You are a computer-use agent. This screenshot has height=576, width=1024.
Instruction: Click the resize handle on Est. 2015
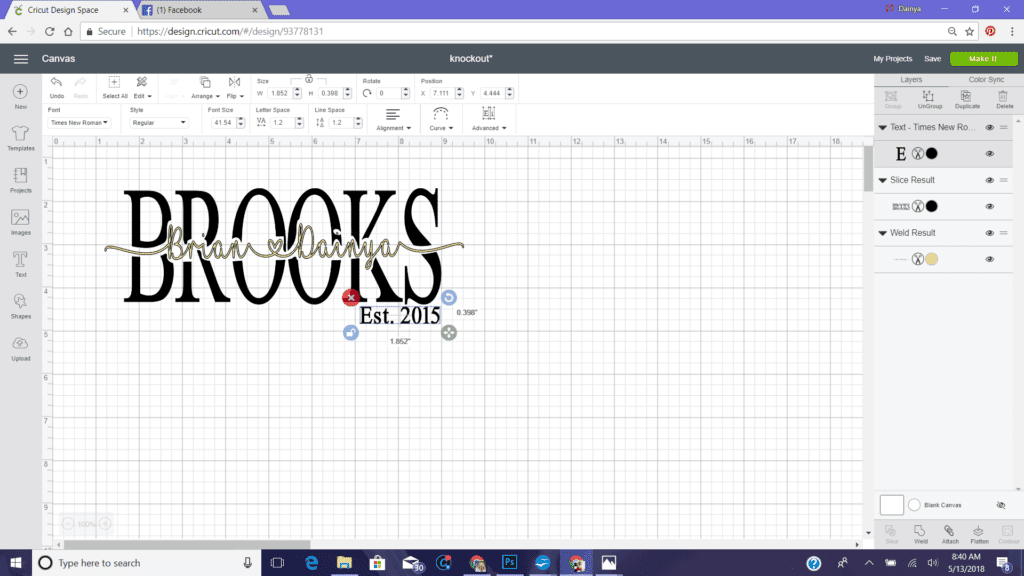coord(449,333)
